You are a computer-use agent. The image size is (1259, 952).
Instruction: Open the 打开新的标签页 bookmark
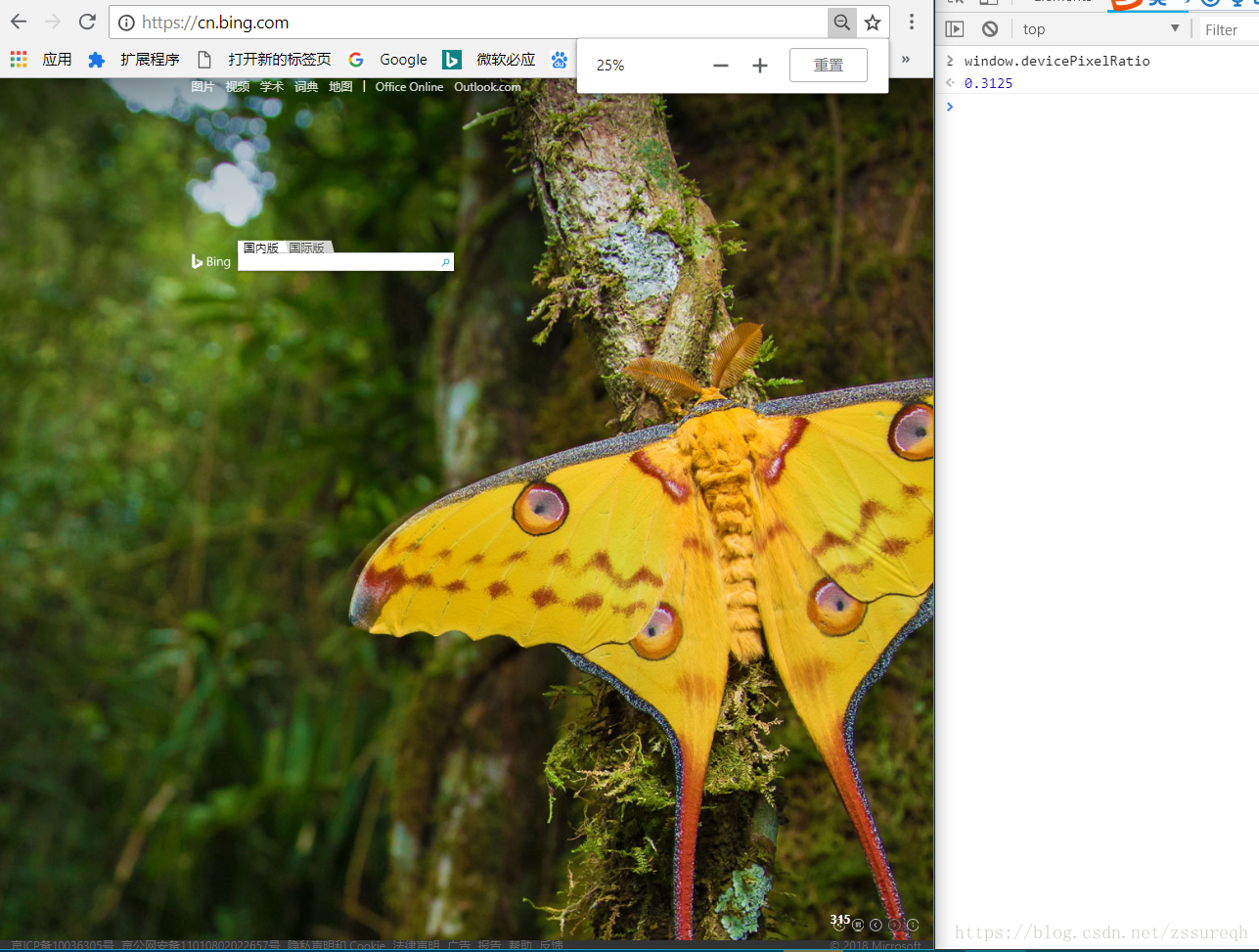pyautogui.click(x=264, y=60)
